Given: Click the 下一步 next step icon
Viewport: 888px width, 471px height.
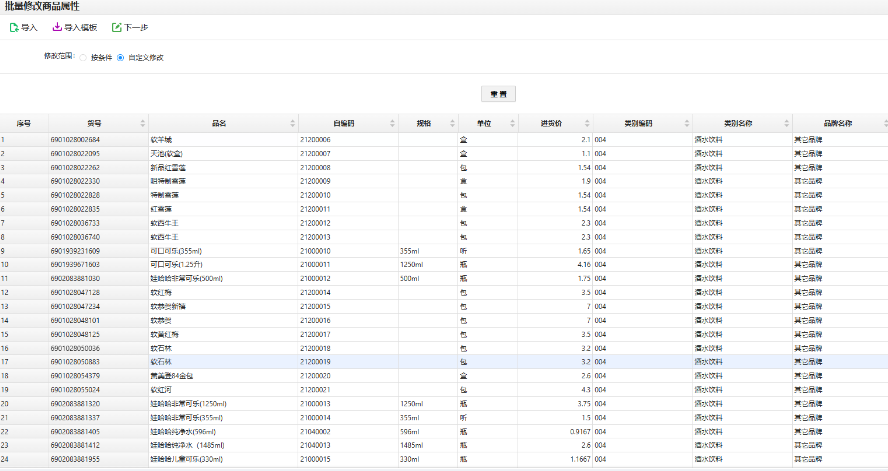Looking at the screenshot, I should pyautogui.click(x=117, y=27).
